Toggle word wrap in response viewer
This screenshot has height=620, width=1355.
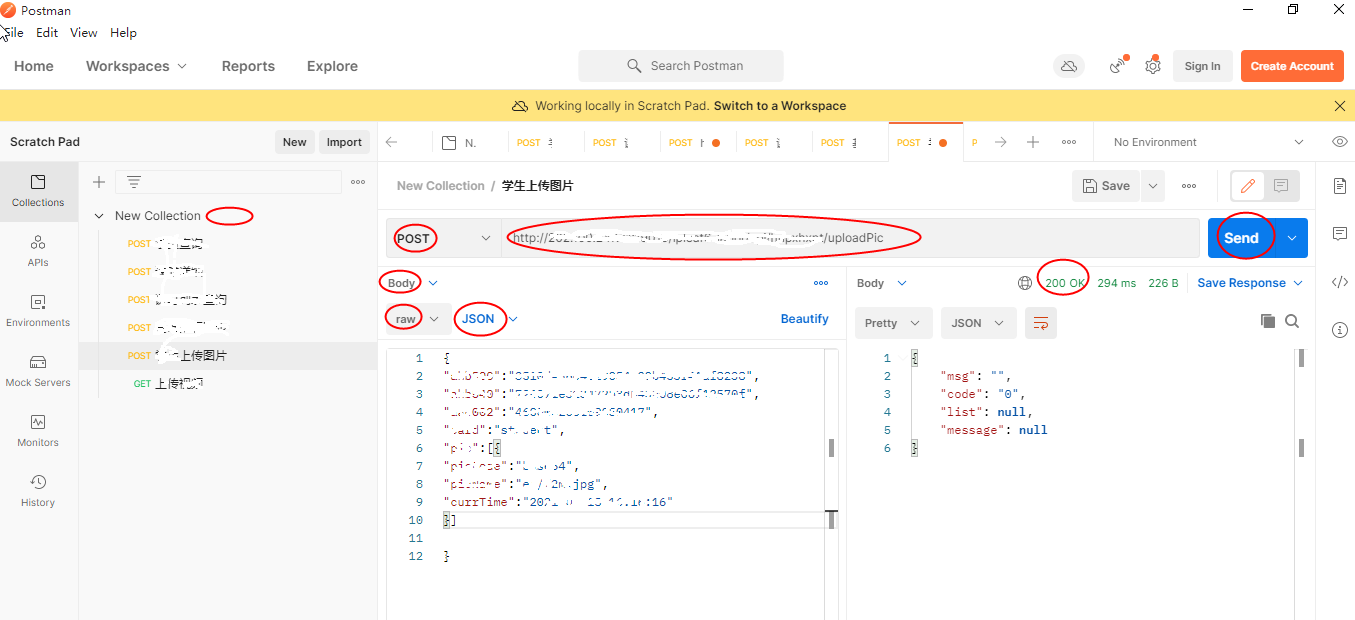(x=1041, y=323)
